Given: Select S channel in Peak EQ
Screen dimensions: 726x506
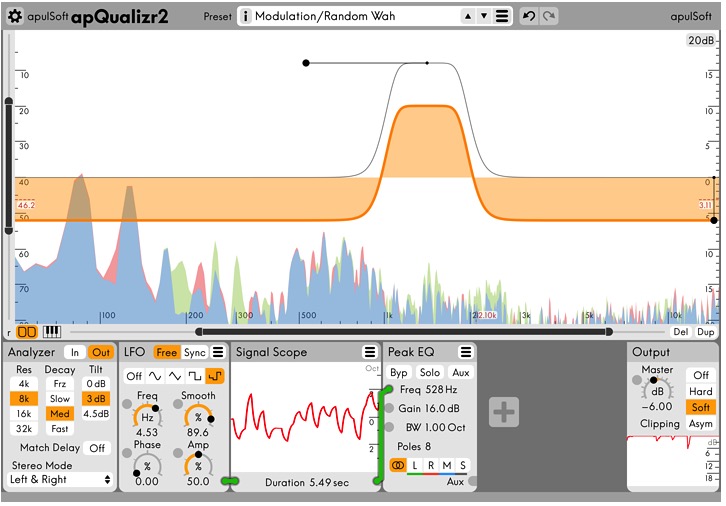Looking at the screenshot, I should 463,465.
